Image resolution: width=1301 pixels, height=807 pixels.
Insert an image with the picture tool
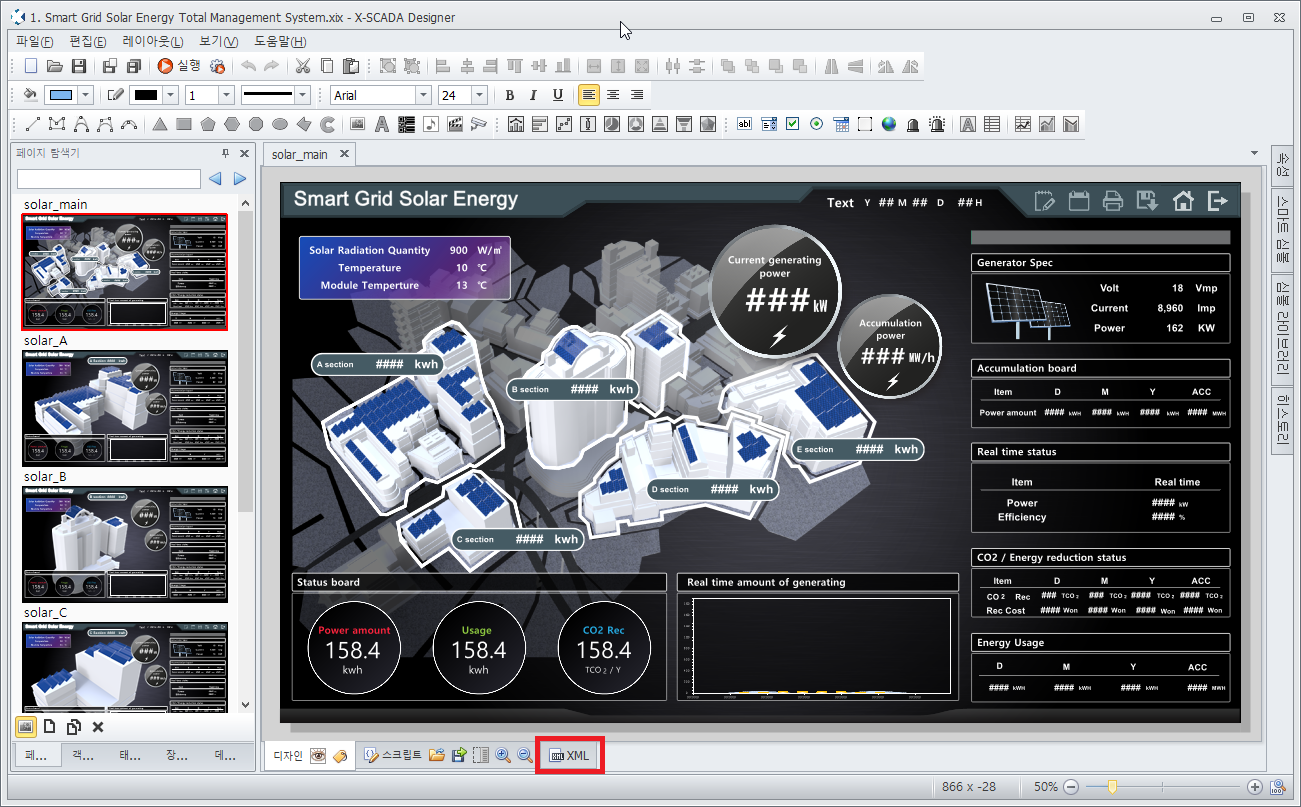click(x=357, y=124)
